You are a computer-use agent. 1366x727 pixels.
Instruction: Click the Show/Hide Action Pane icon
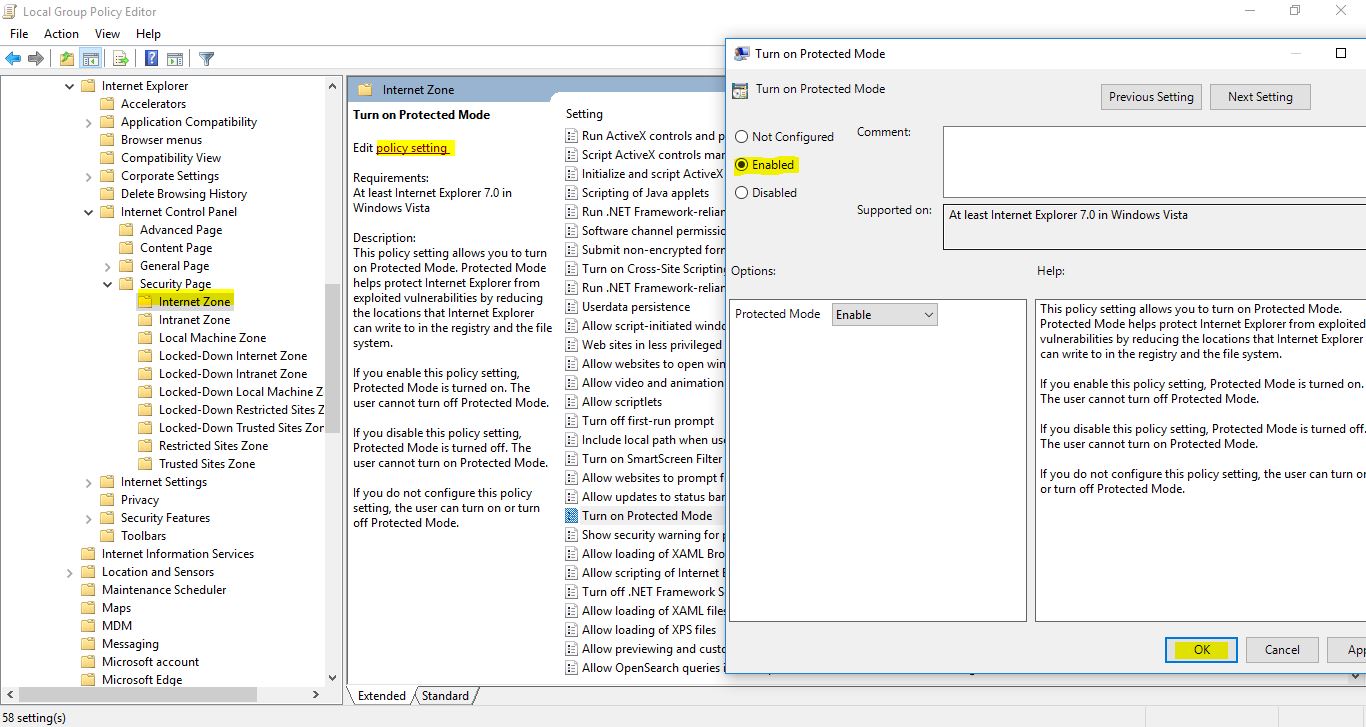point(175,58)
